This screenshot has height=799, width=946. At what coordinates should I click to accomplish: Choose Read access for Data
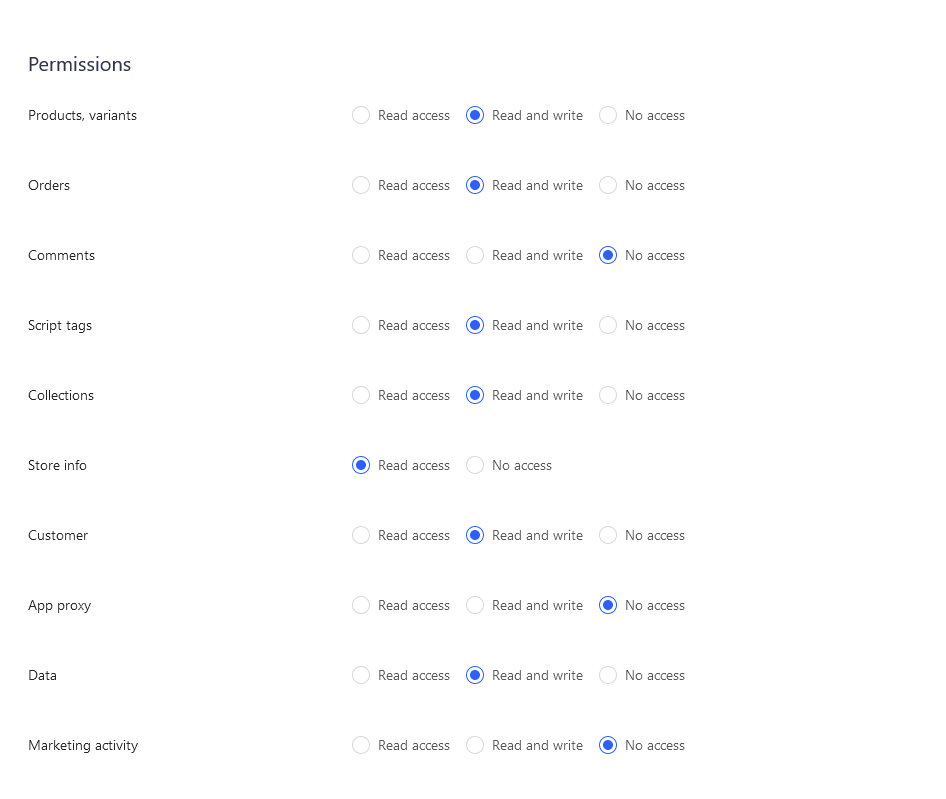click(x=361, y=675)
